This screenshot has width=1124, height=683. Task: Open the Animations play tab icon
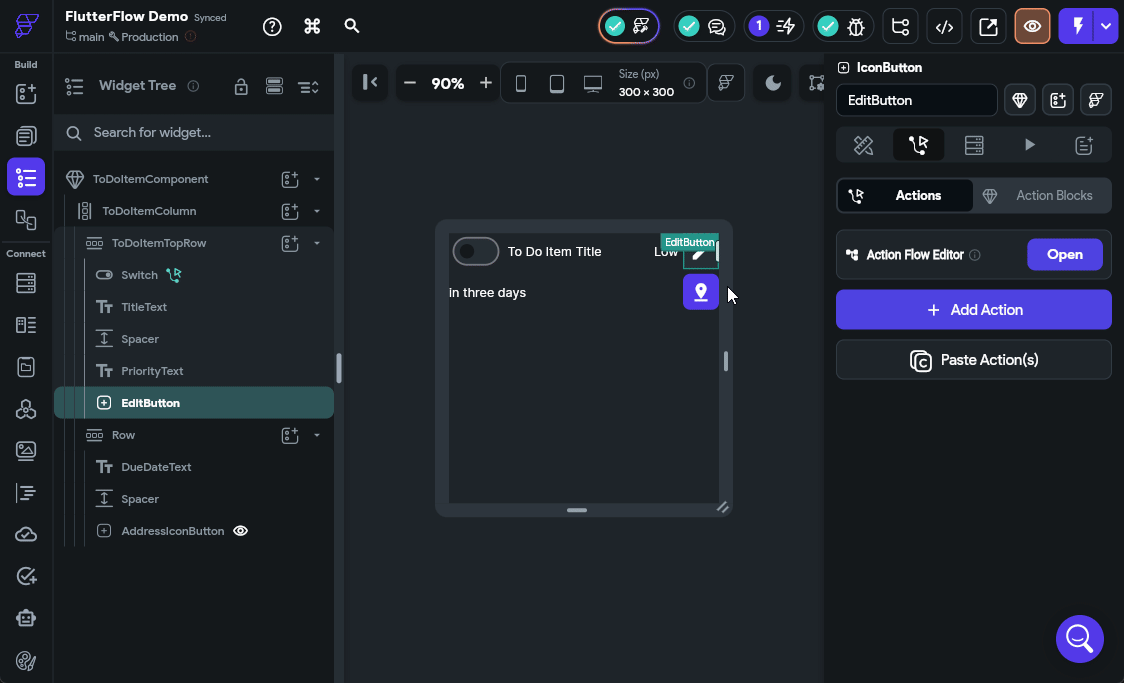(x=1029, y=145)
